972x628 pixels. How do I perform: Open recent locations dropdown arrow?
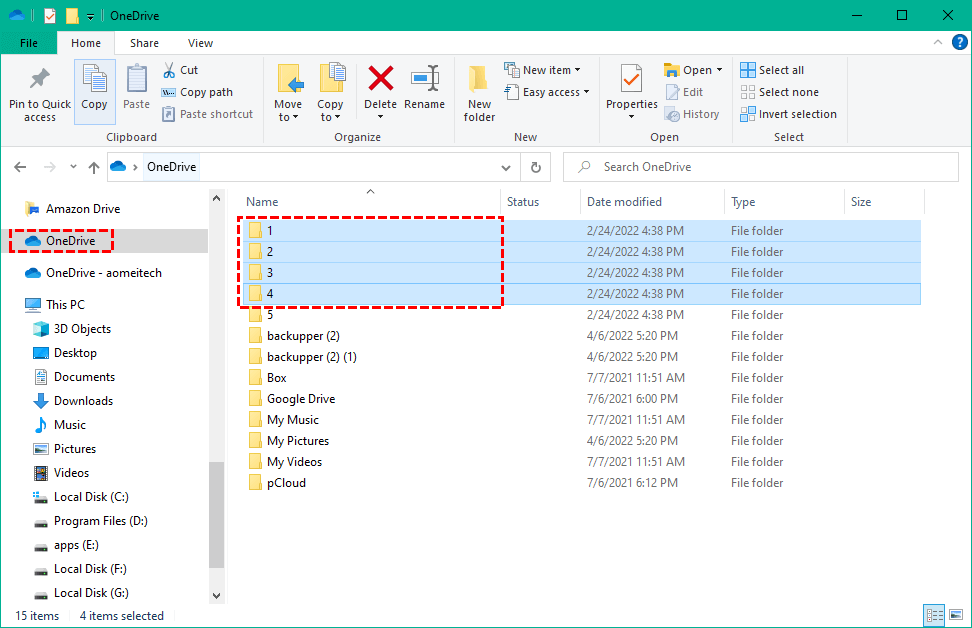coord(73,167)
